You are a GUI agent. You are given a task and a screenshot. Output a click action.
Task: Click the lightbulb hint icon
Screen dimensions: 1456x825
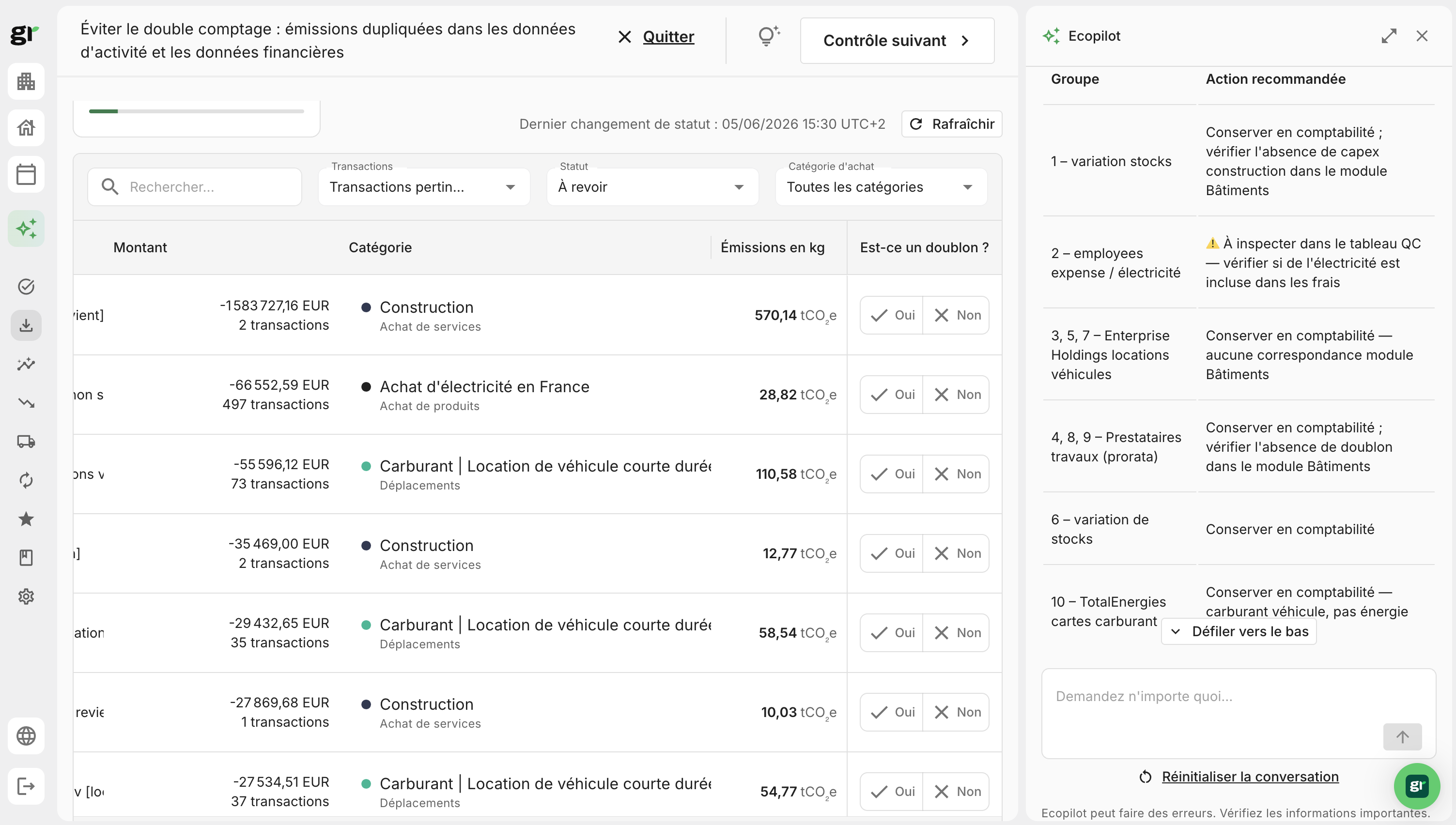pos(769,37)
